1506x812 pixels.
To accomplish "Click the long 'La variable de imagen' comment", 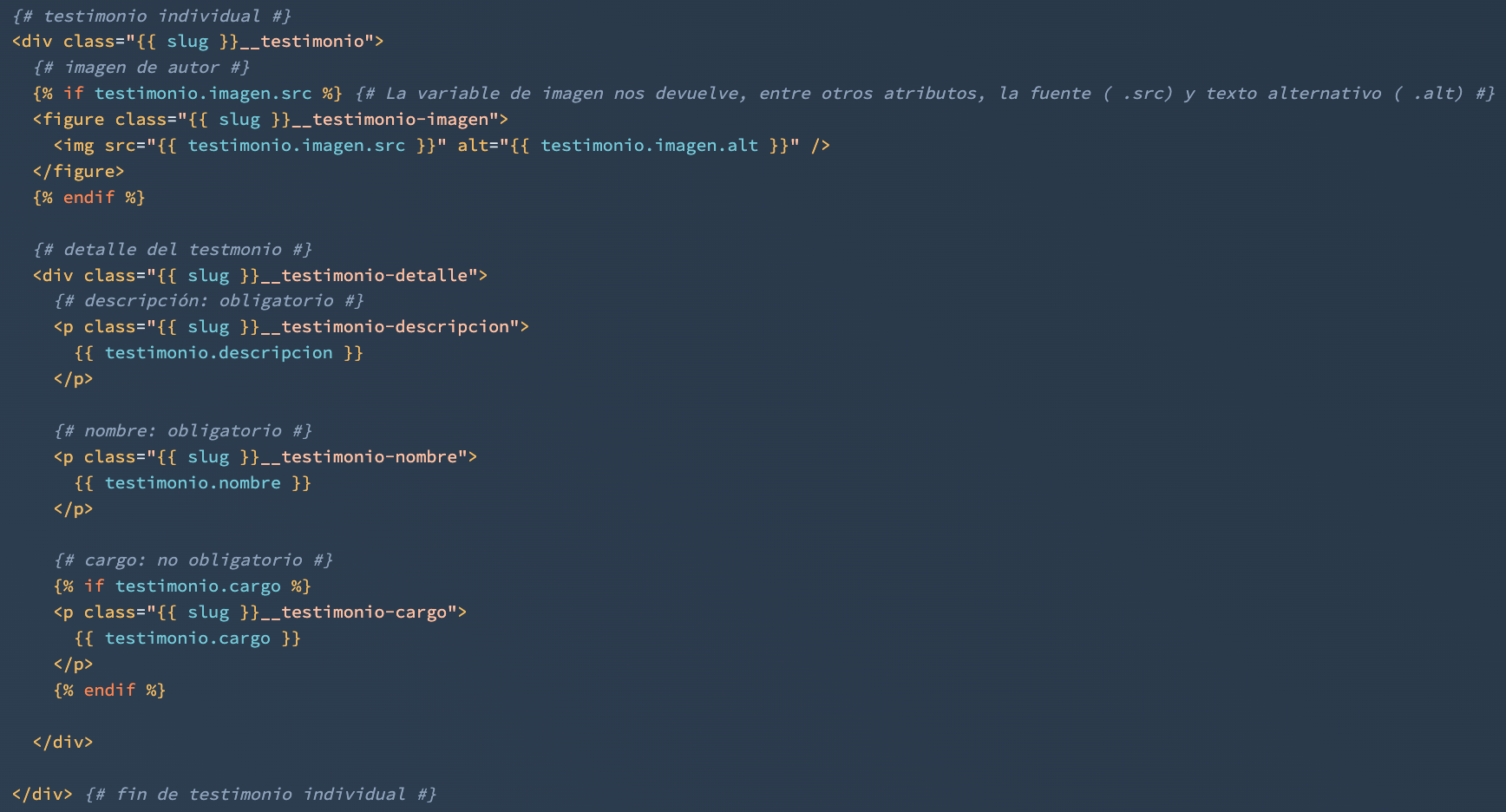I will click(925, 94).
